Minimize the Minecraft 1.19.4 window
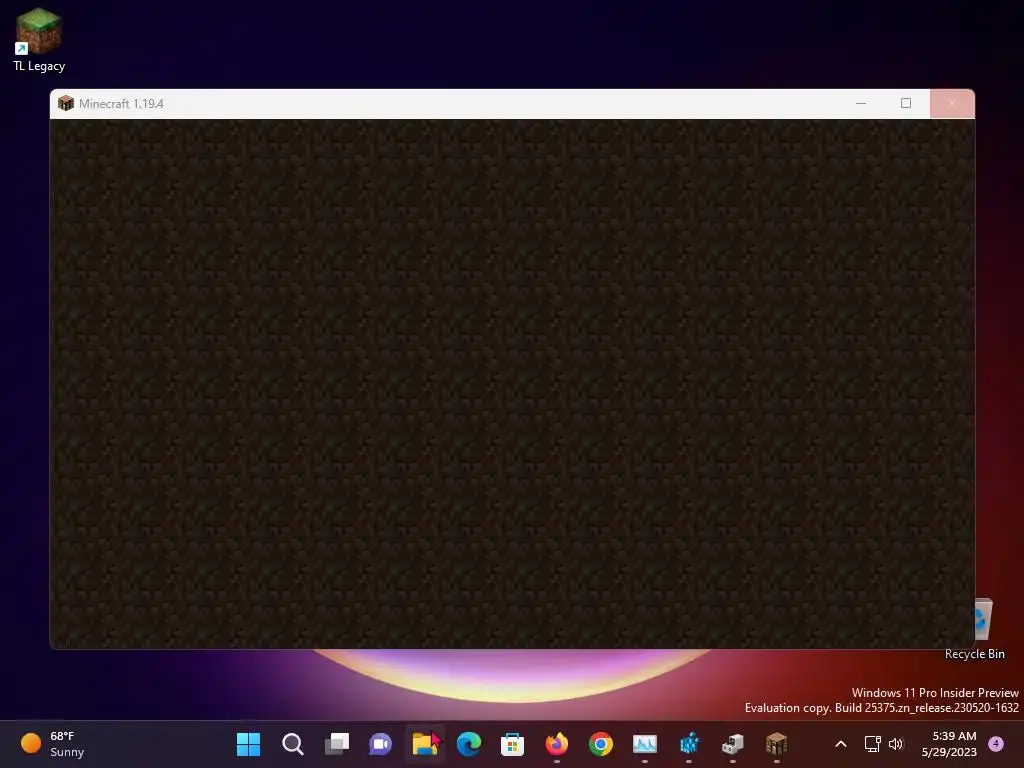 click(x=861, y=103)
